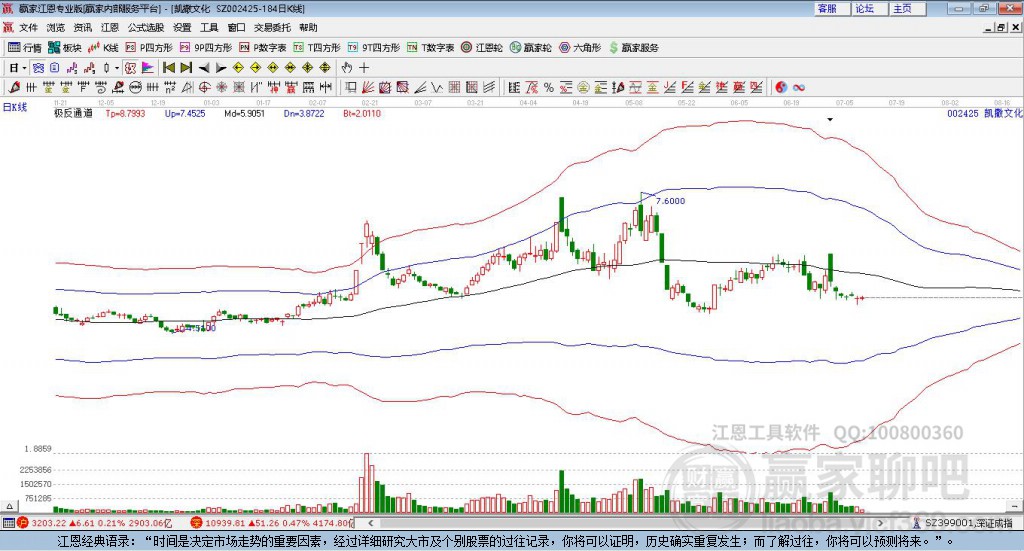This screenshot has height=551, width=1024.
Task: Select the red crosshair circle tool
Action: (204, 87)
